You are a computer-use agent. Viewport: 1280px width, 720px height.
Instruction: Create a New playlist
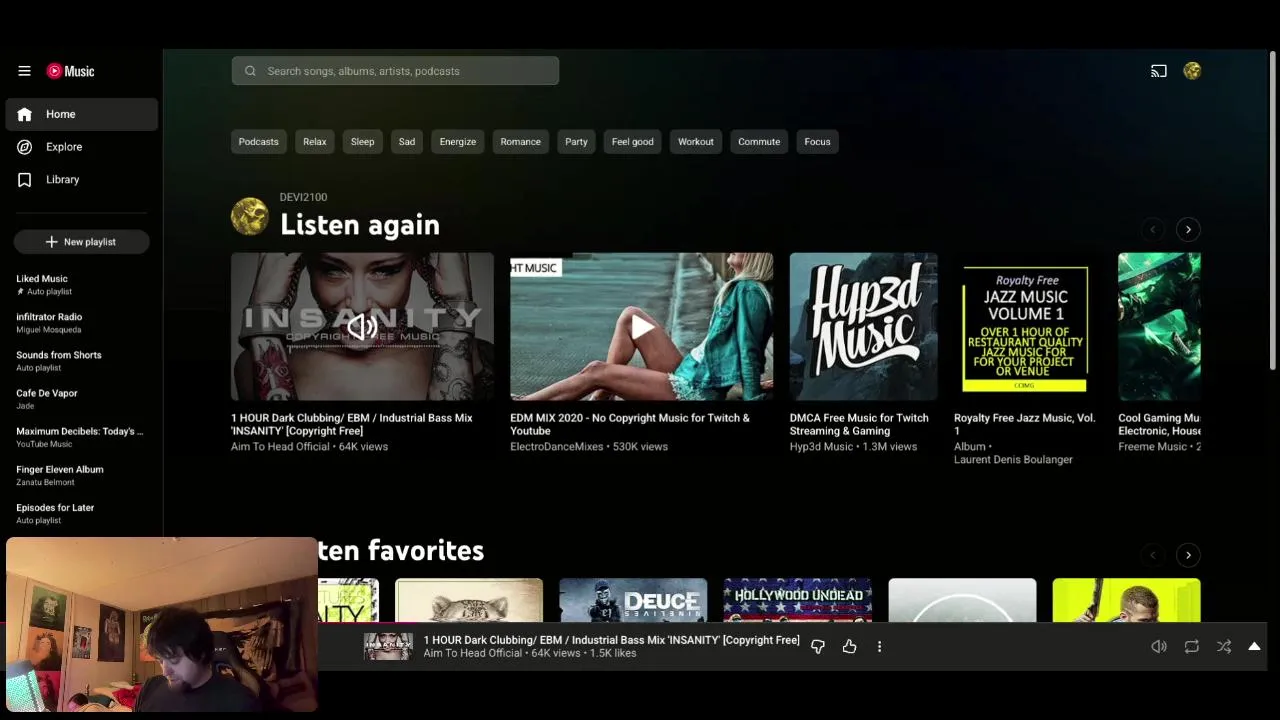click(x=81, y=242)
